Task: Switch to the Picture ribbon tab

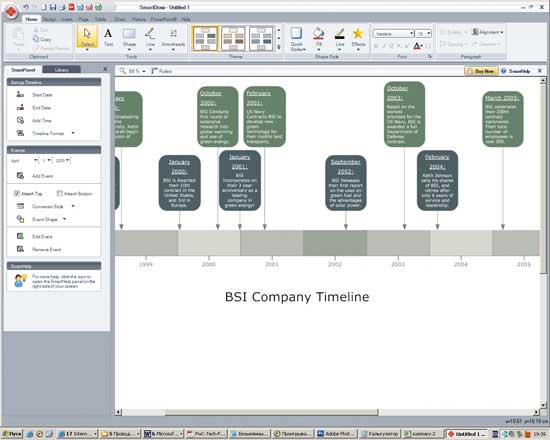Action: [139, 19]
